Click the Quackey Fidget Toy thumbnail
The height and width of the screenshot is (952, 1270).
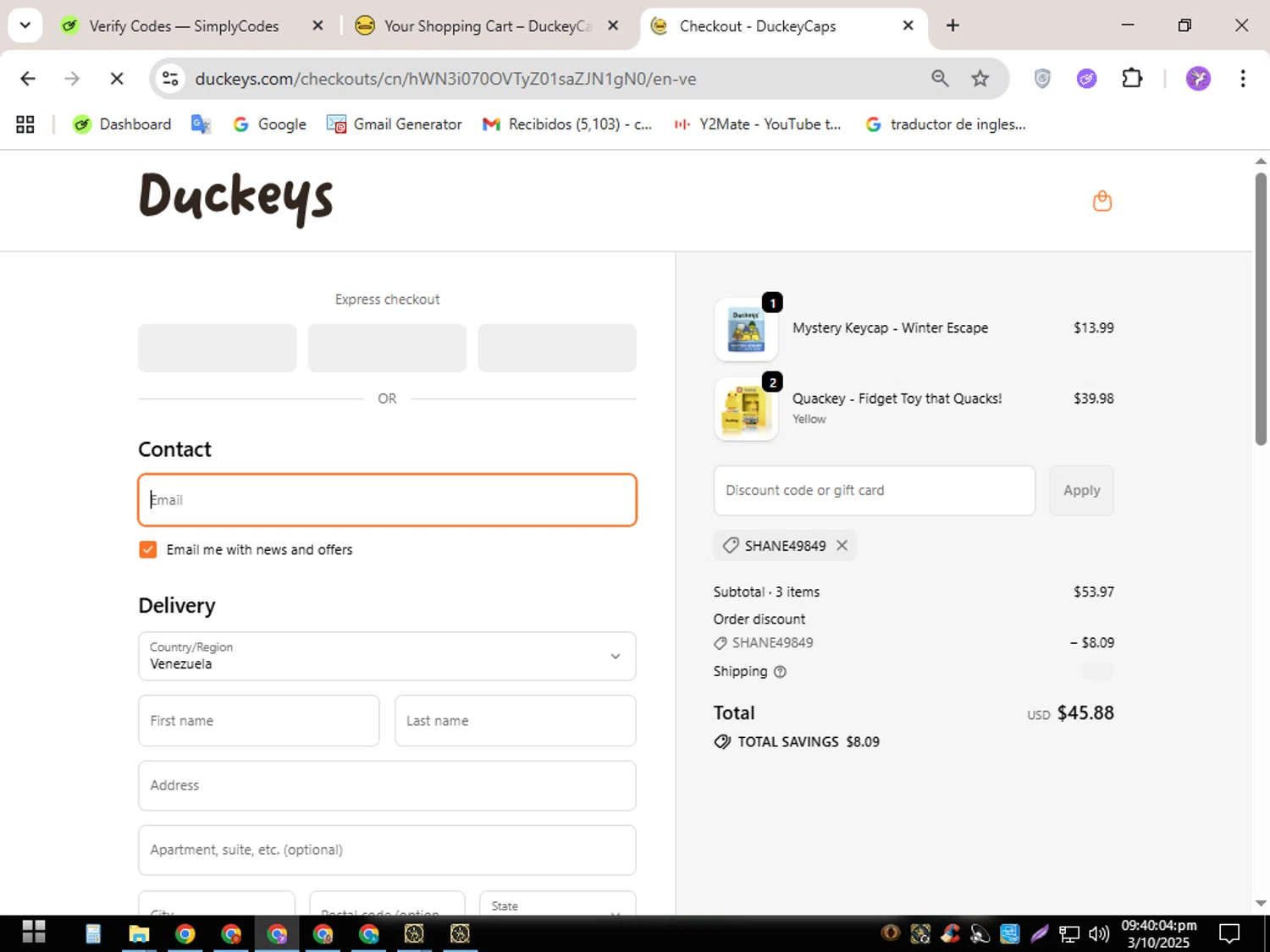coord(746,409)
